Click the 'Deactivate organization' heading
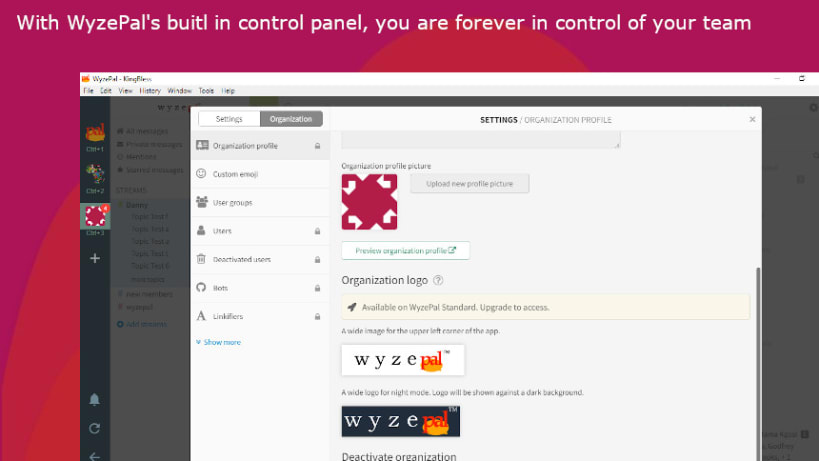 pos(399,456)
